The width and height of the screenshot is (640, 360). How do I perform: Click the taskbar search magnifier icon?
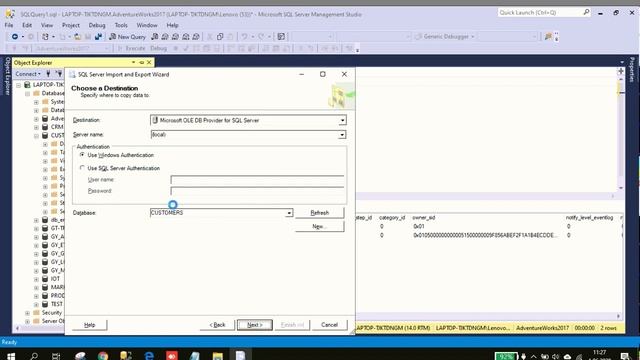[34, 356]
